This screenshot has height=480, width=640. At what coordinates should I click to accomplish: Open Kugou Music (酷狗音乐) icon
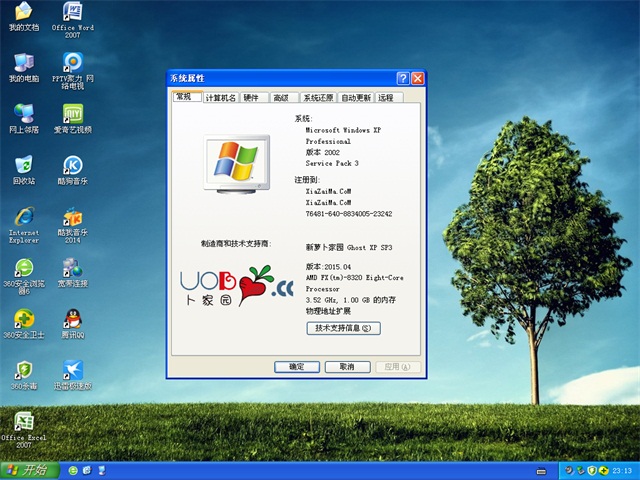pyautogui.click(x=72, y=166)
